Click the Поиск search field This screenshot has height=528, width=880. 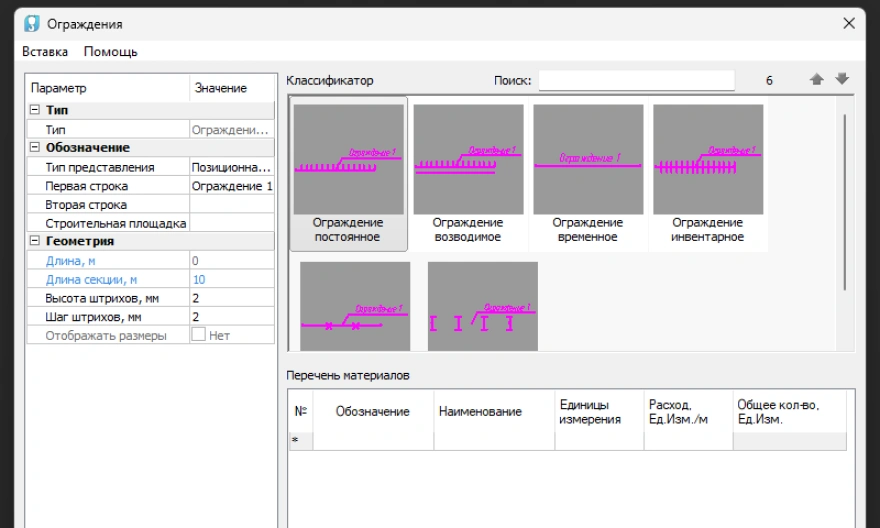(x=636, y=80)
